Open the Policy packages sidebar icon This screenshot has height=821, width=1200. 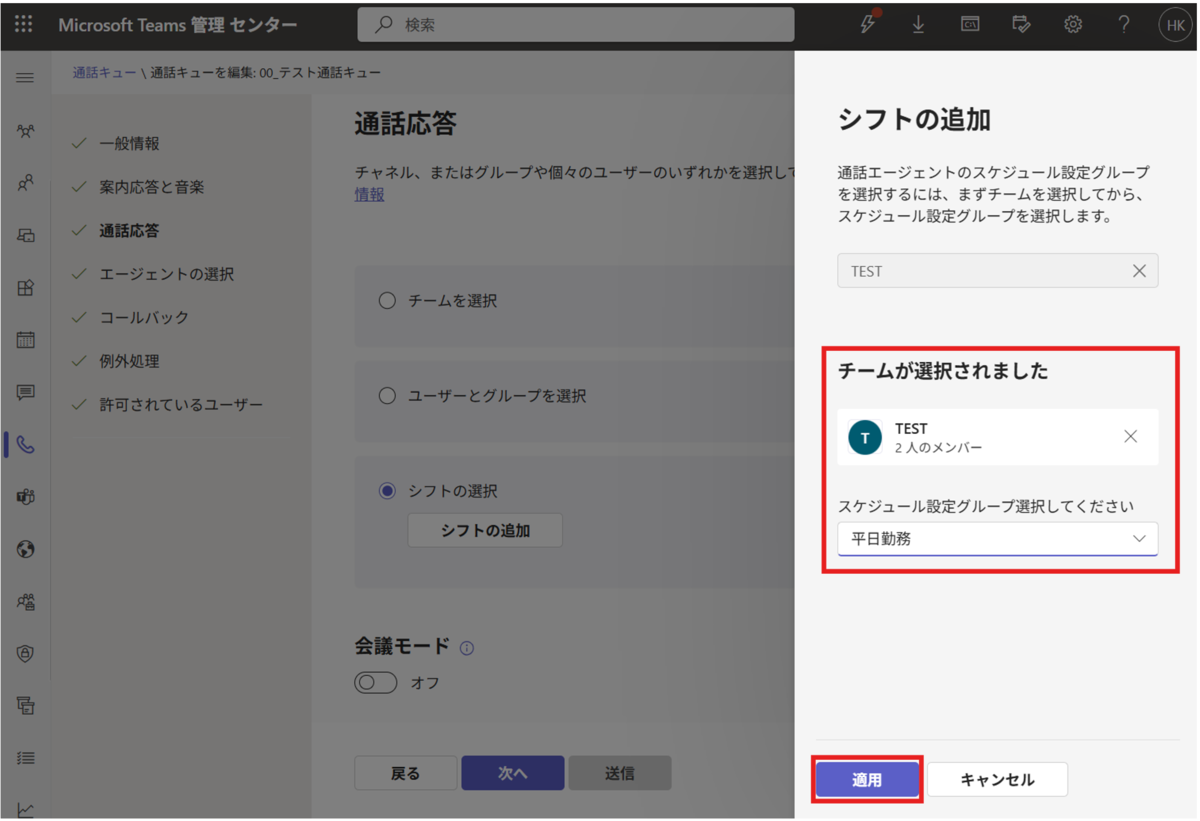(26, 706)
